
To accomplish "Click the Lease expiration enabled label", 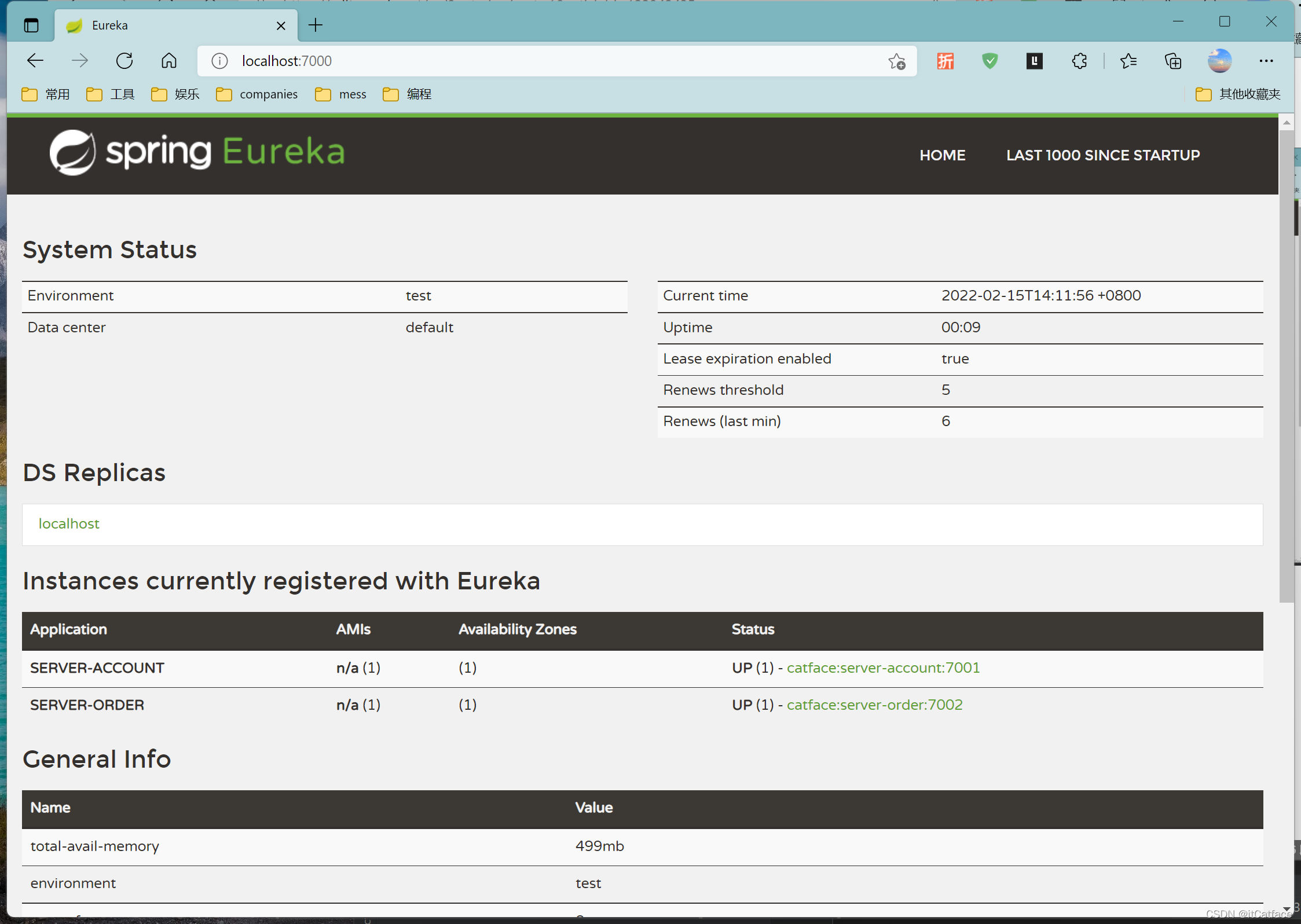I will [747, 359].
